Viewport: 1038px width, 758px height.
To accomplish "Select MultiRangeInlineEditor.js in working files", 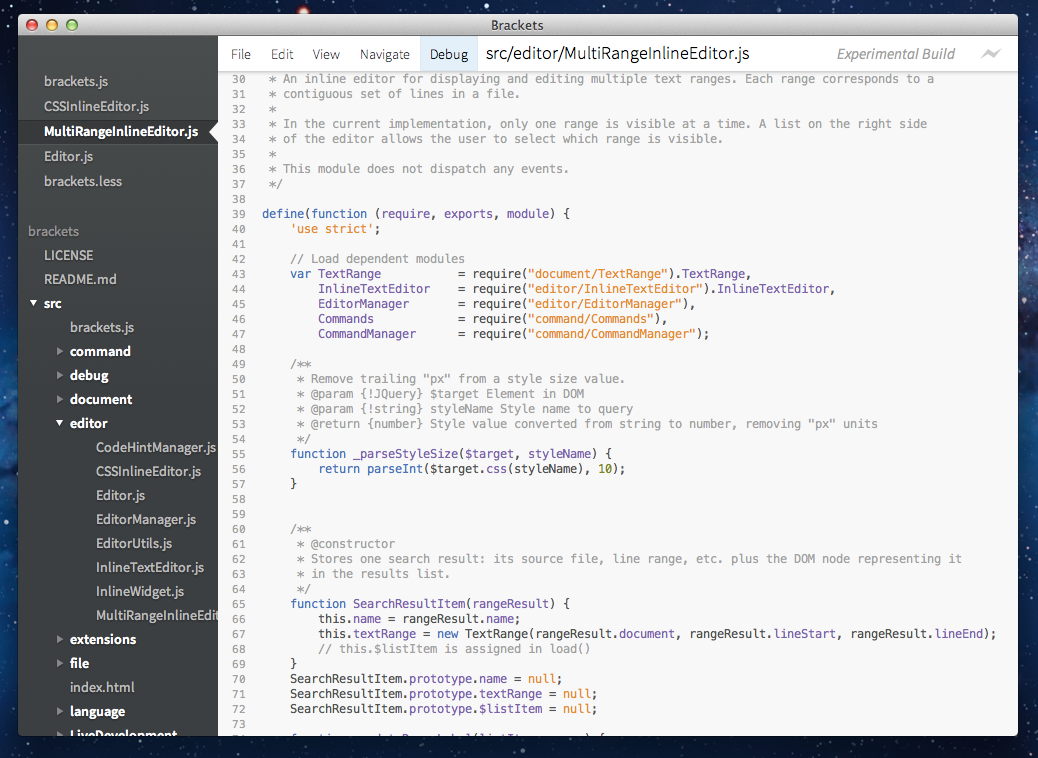I will click(x=121, y=131).
